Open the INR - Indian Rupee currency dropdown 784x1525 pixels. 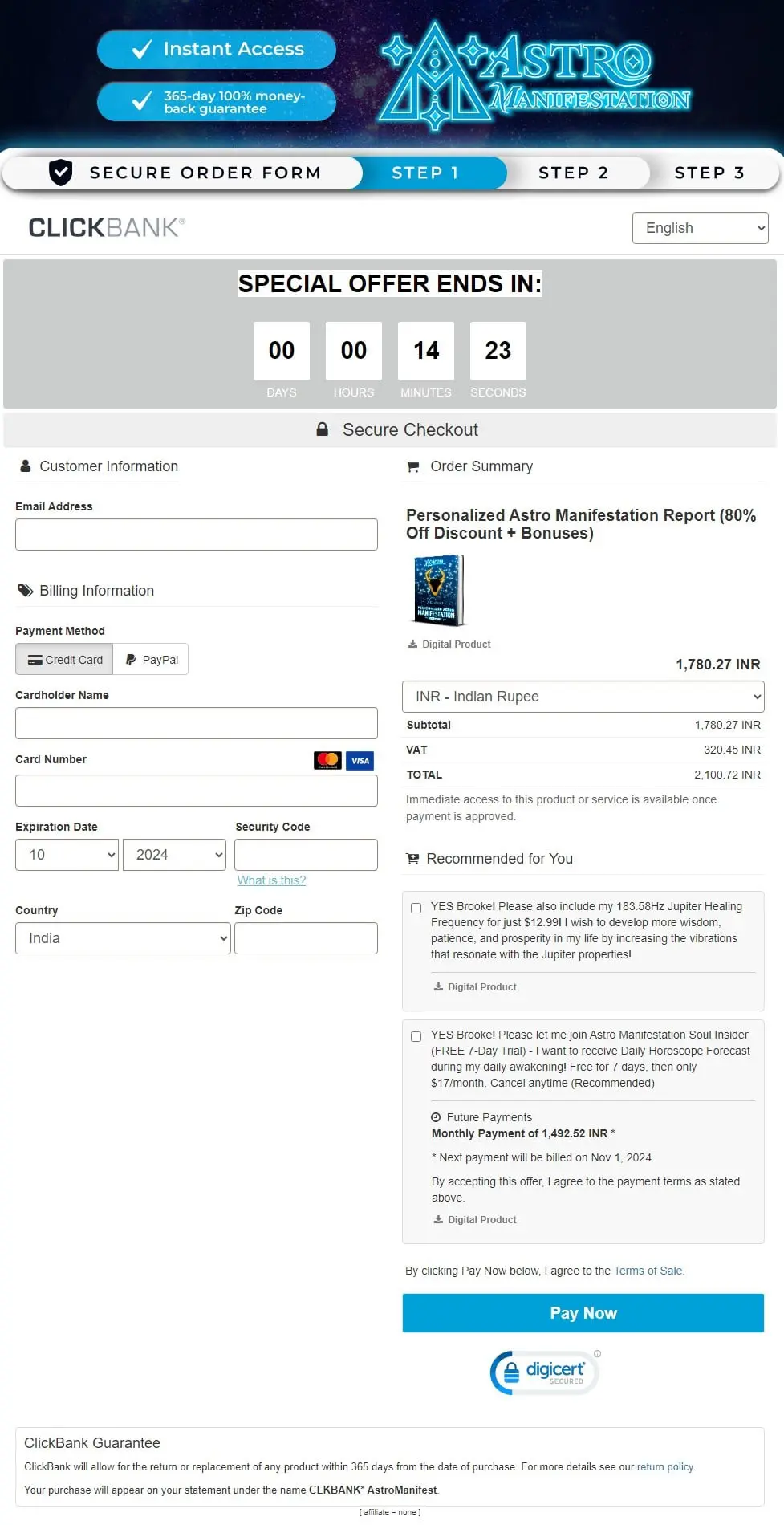tap(583, 697)
